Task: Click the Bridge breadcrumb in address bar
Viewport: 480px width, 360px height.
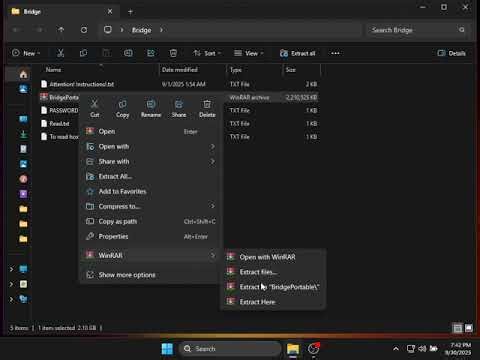Action: 142,30
